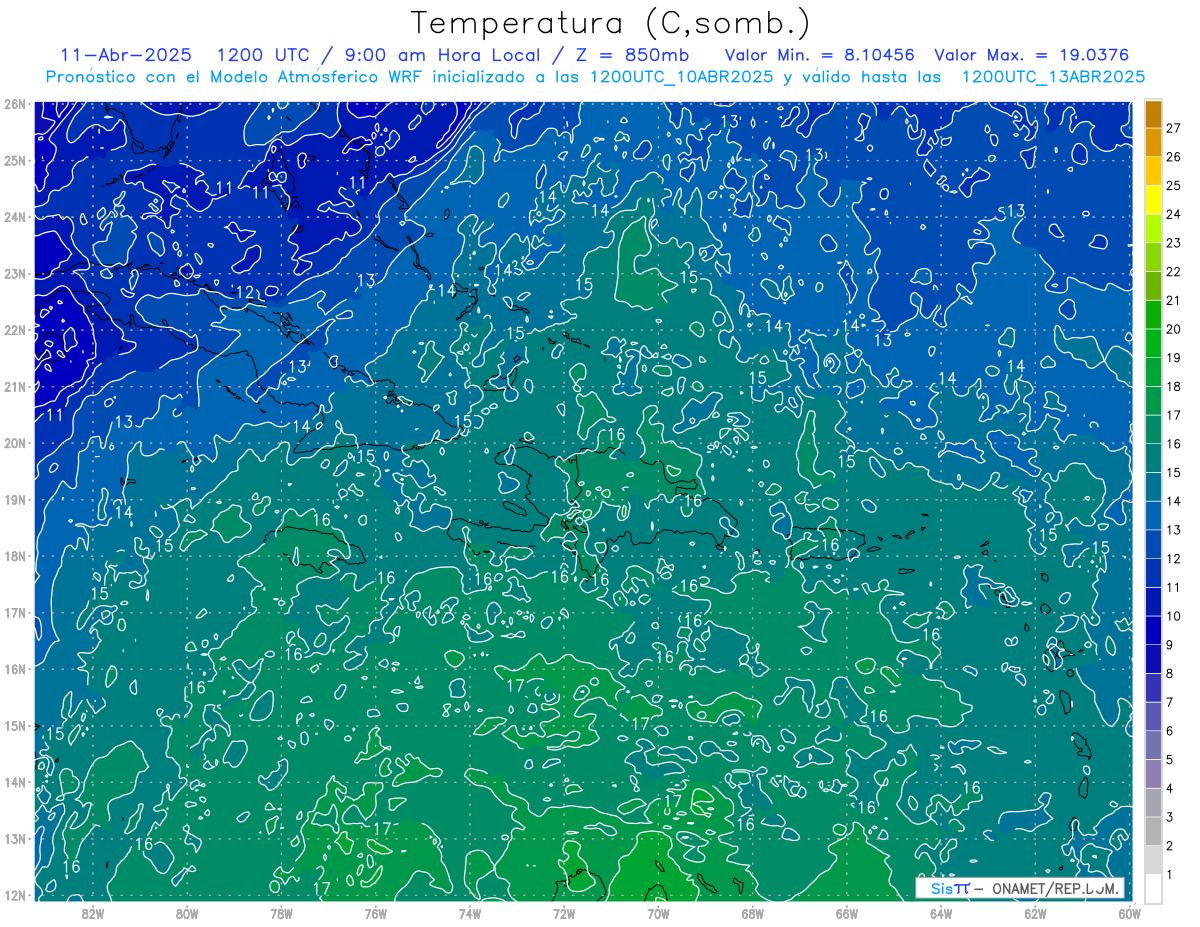1200x927 pixels.
Task: Click the '80W' longitude axis label
Action: [187, 912]
